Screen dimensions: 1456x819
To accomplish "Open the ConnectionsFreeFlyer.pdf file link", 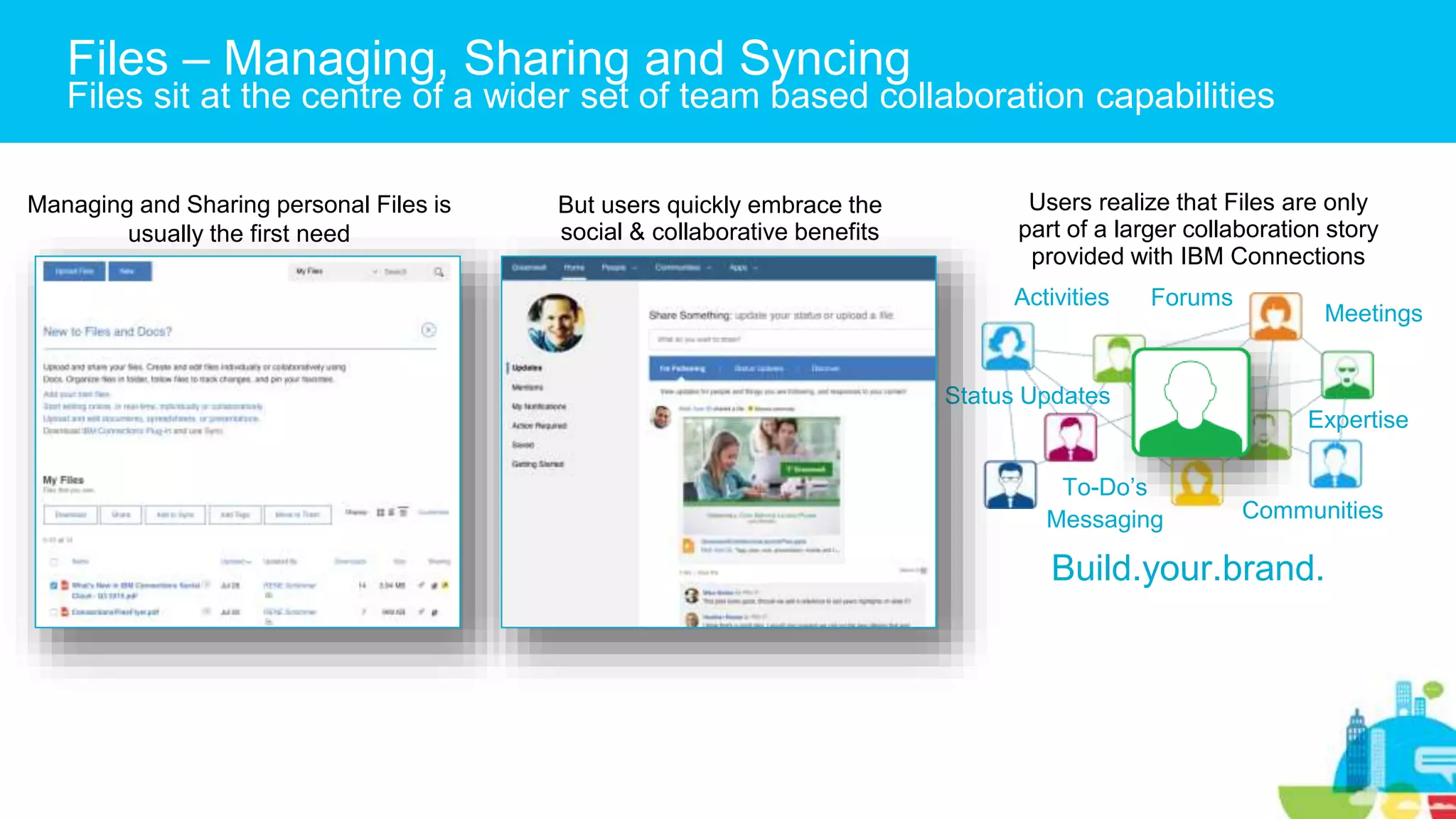I will coord(114,611).
